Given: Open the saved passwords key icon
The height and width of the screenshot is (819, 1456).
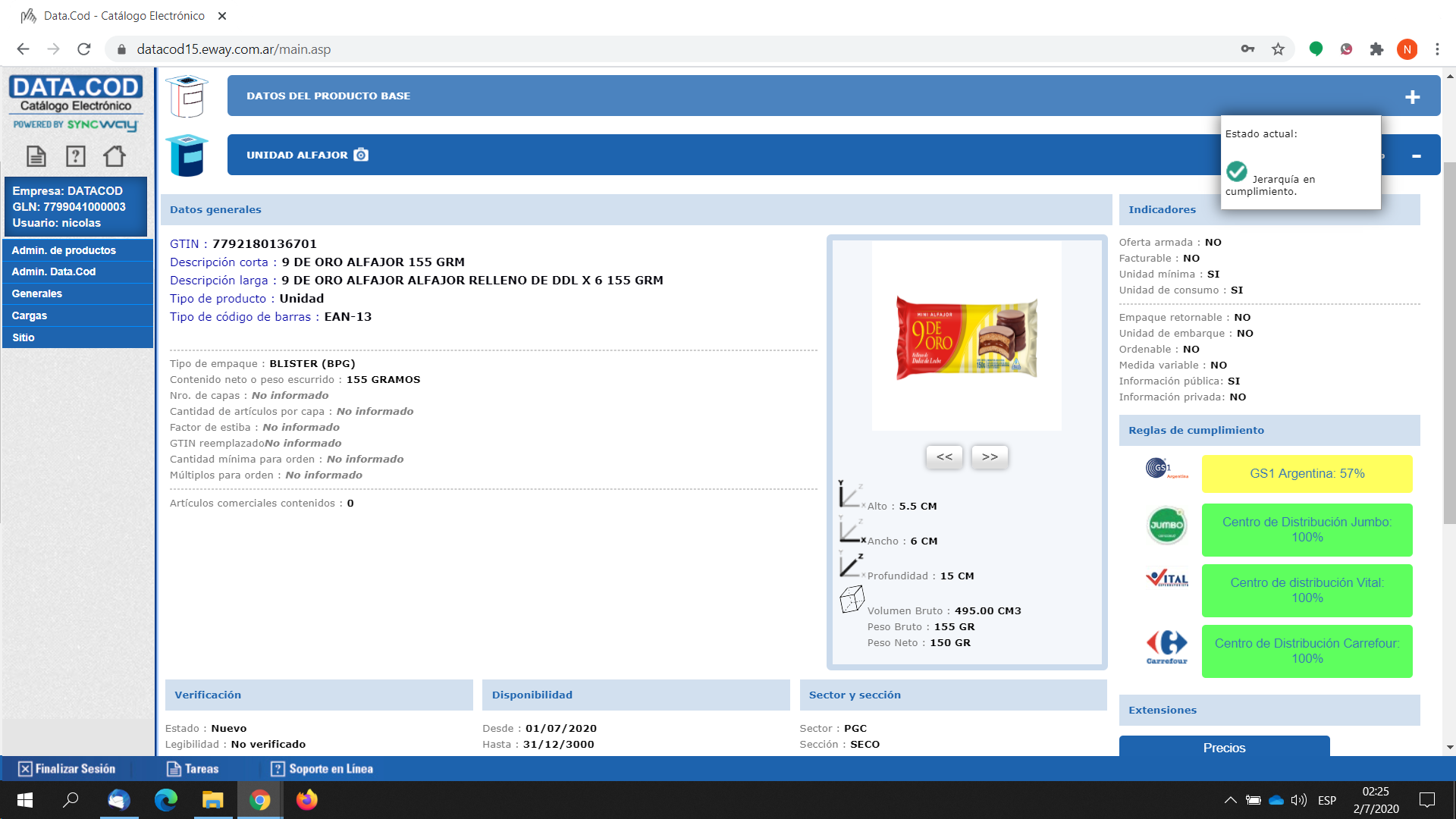Looking at the screenshot, I should [x=1247, y=49].
